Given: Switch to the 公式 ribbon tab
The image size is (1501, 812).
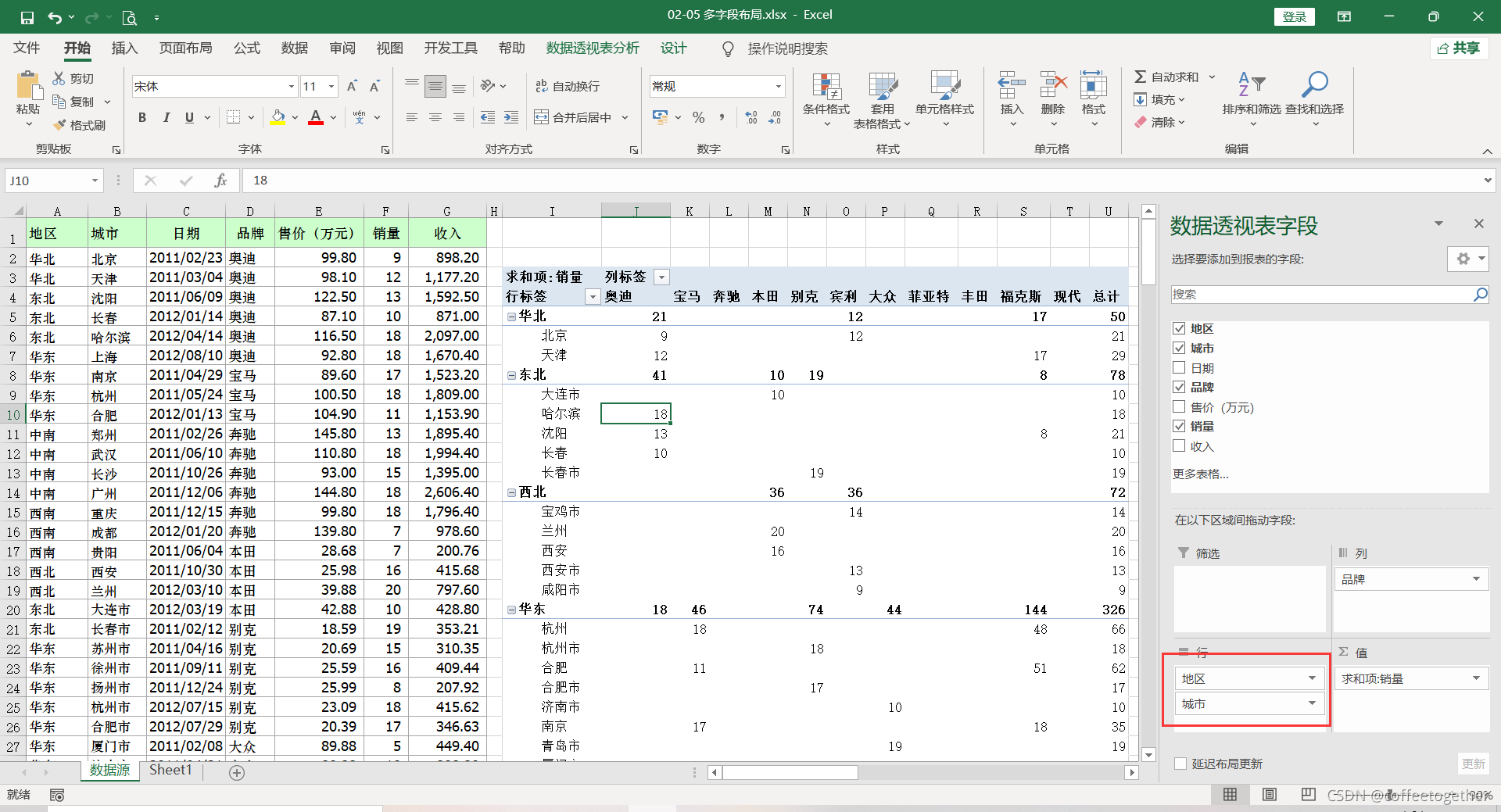Looking at the screenshot, I should click(247, 48).
